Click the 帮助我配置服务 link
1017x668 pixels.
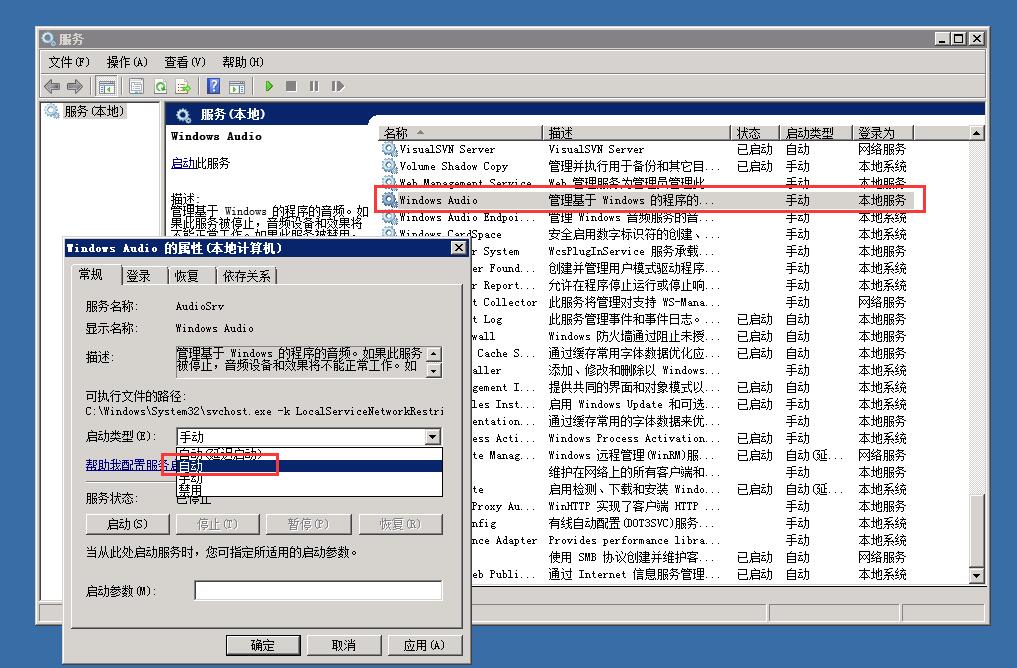pos(132,465)
